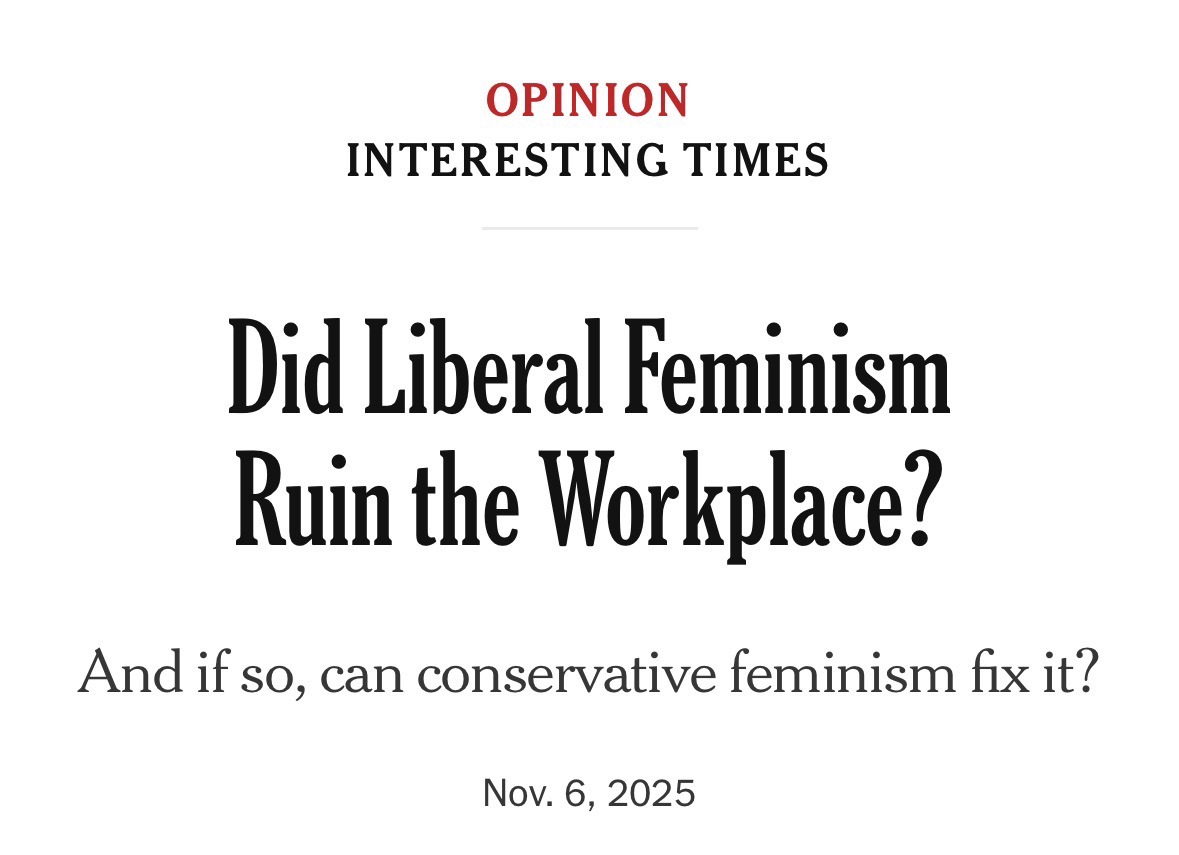Click the word 'Ruin' in the headline
The width and height of the screenshot is (1179, 855).
[x=314, y=499]
